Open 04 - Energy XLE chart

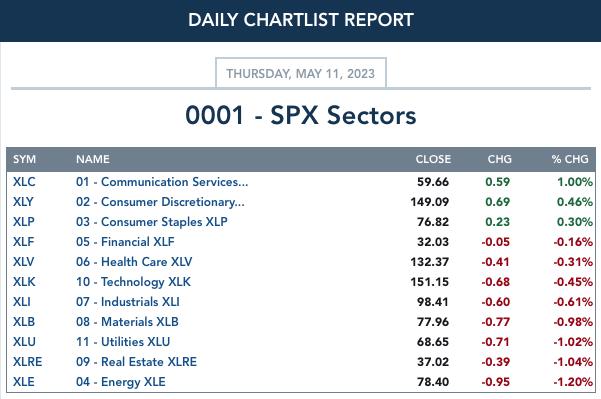tap(120, 382)
